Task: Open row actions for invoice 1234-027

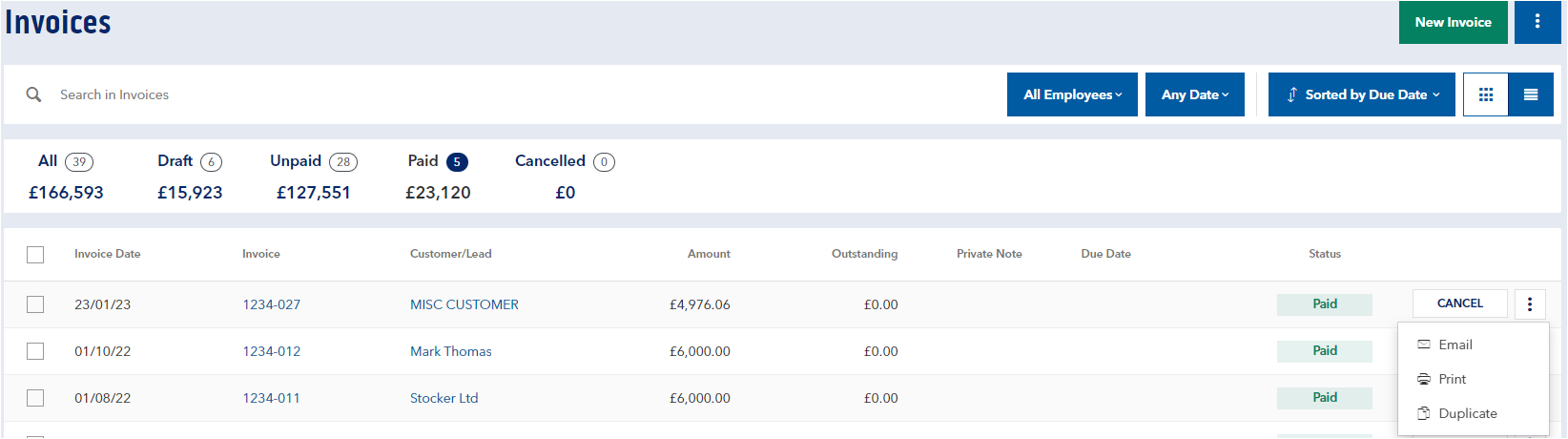Action: [1530, 303]
